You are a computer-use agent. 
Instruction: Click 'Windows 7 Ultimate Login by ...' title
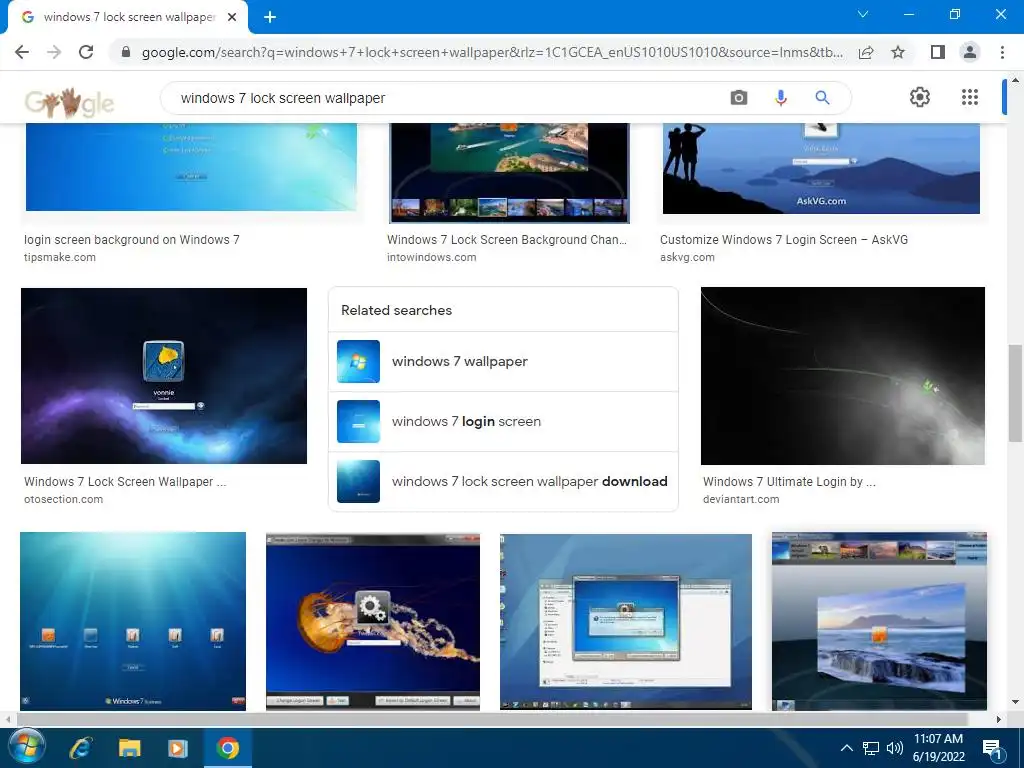790,481
